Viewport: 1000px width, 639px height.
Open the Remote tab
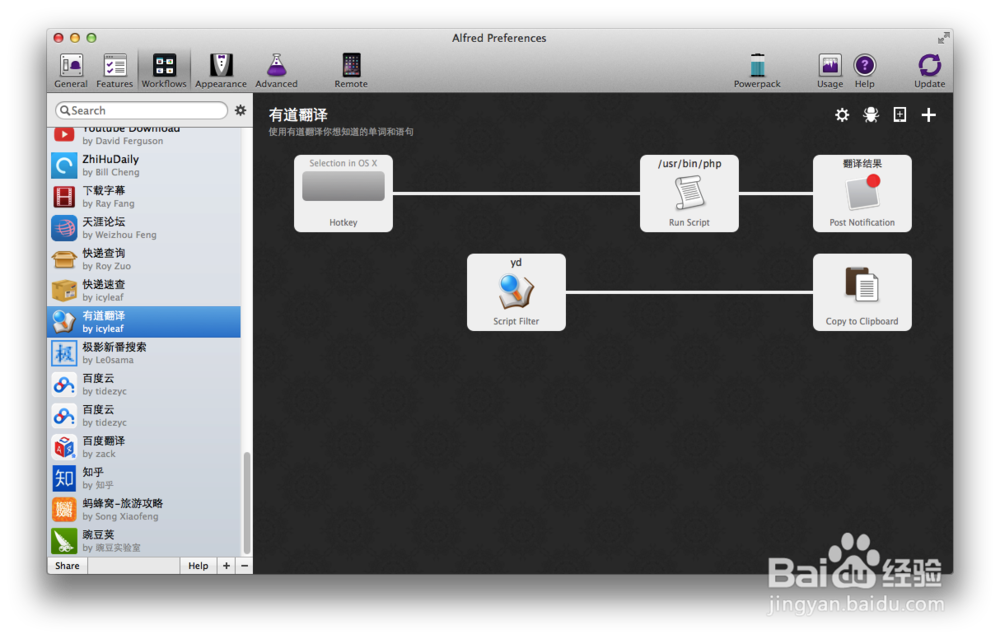click(351, 71)
